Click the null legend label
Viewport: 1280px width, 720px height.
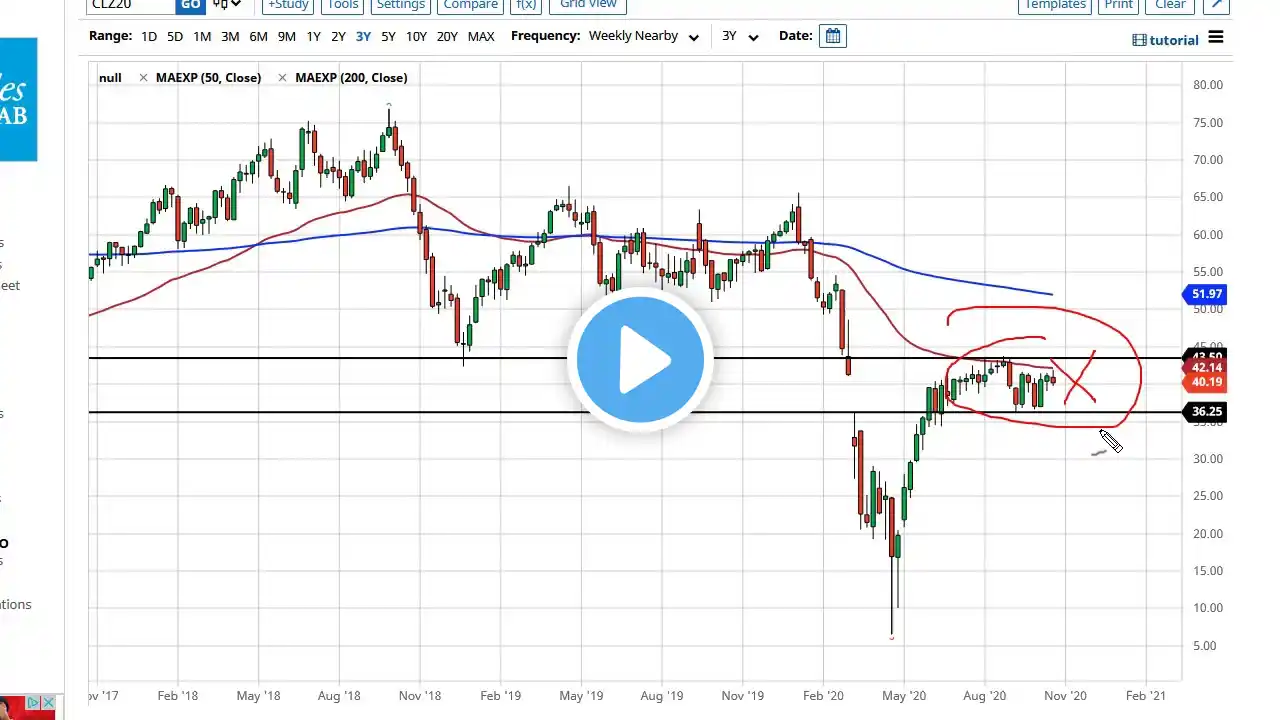click(x=110, y=78)
